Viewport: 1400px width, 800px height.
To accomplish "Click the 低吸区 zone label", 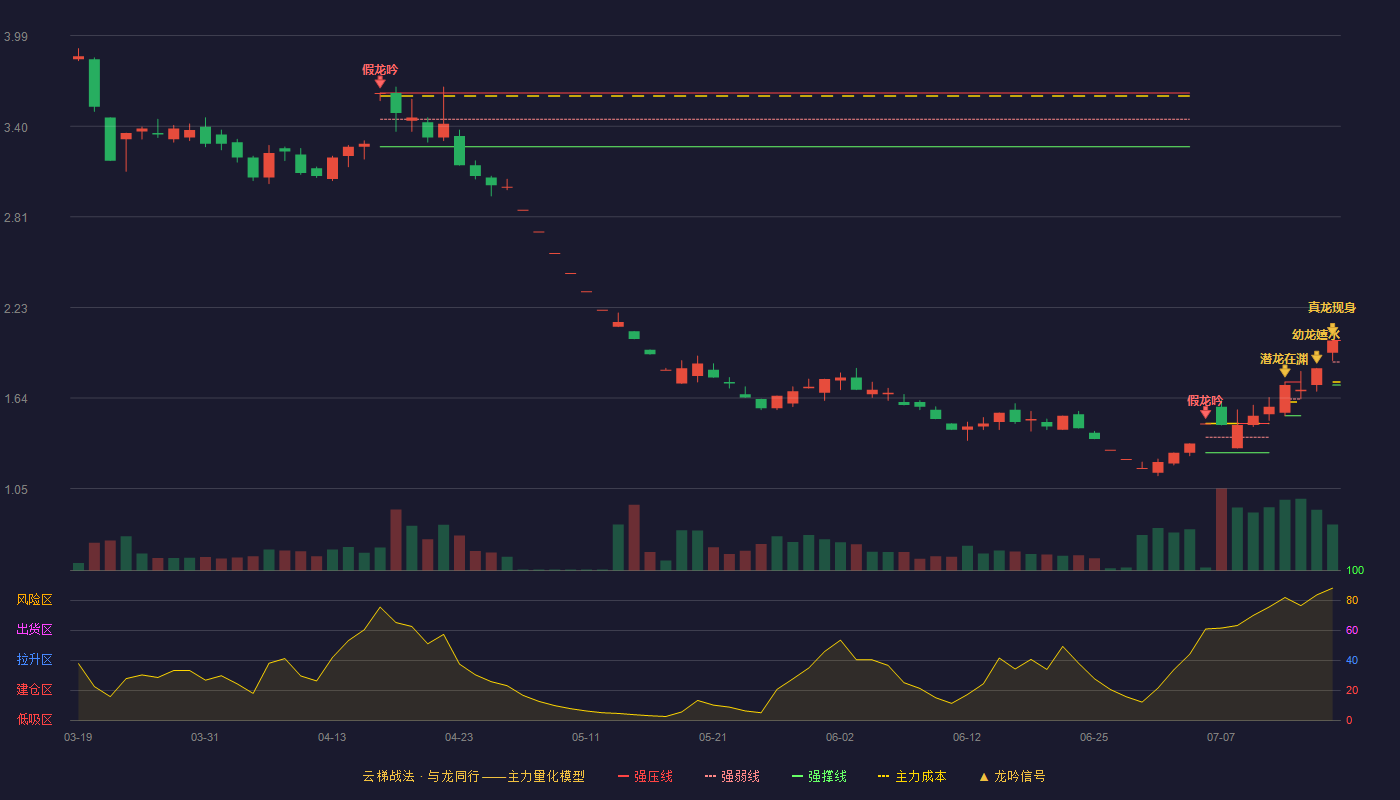I will pyautogui.click(x=34, y=719).
